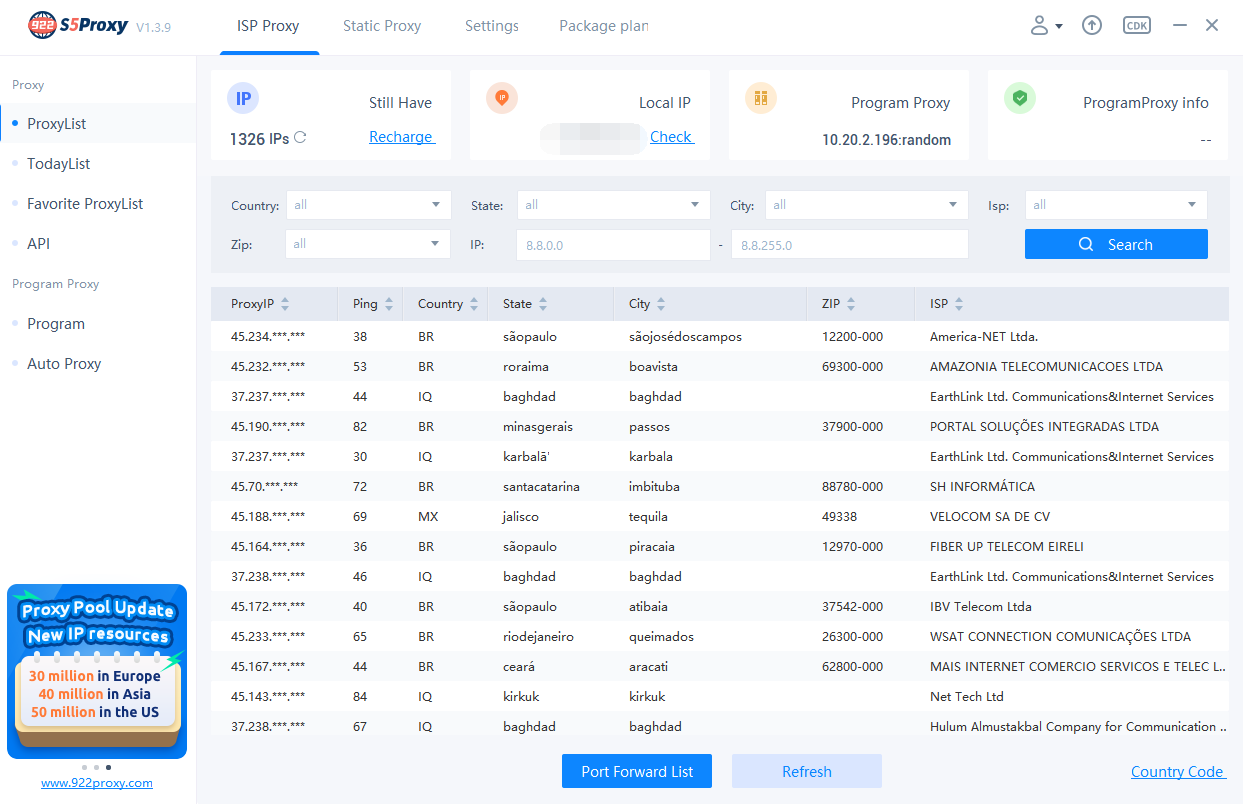Click the Port Forward List button
Viewport: 1243px width, 804px height.
pos(636,771)
